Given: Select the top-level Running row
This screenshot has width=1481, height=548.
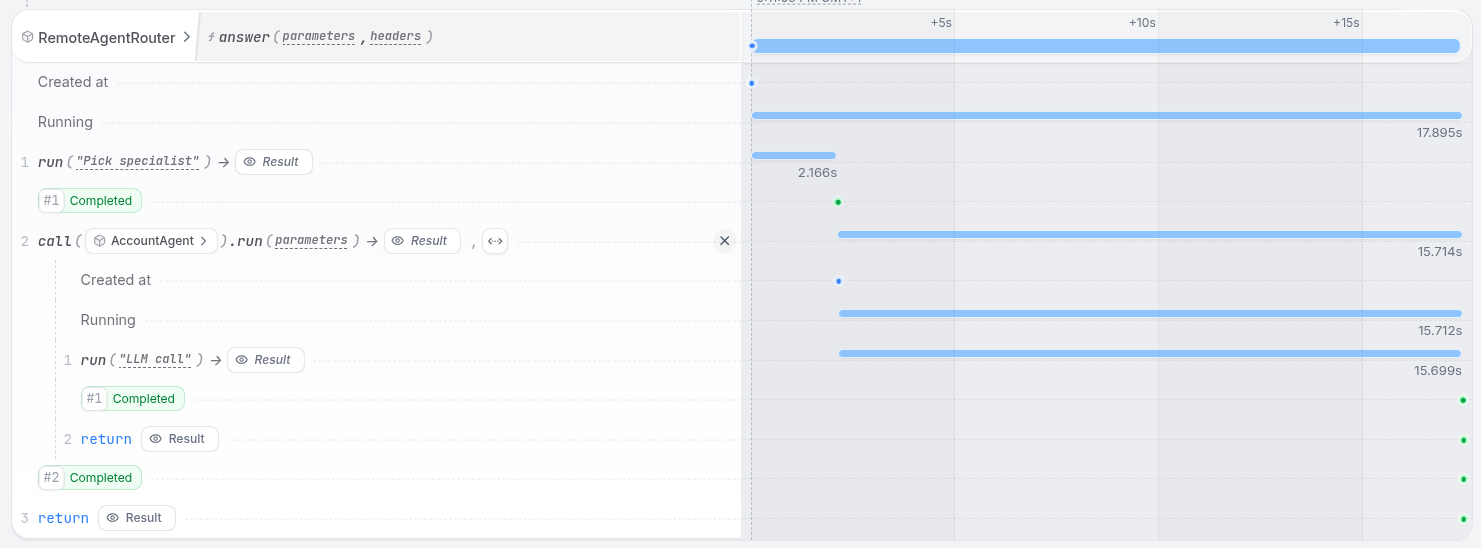Looking at the screenshot, I should click(376, 122).
